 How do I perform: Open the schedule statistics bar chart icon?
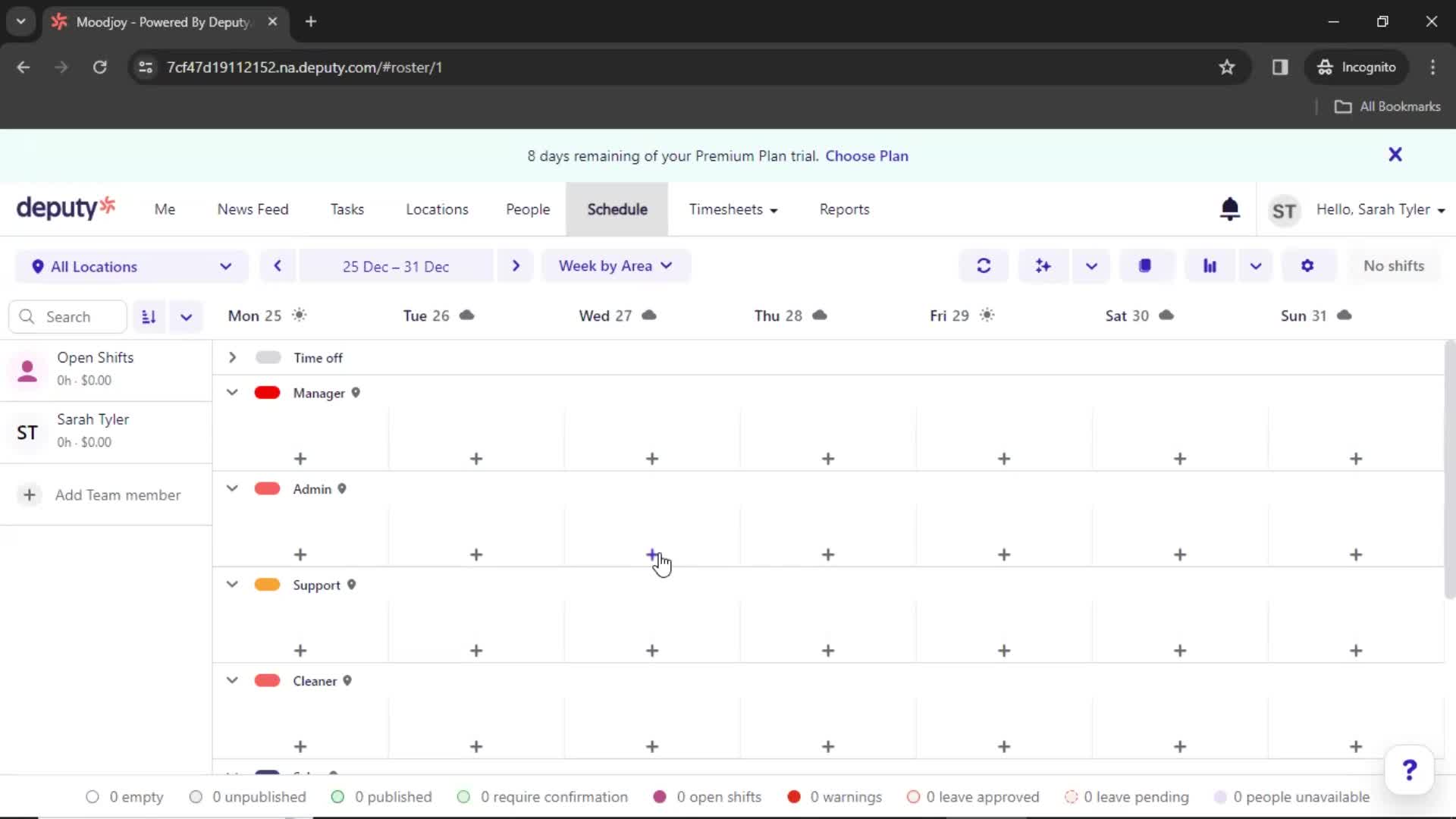pos(1210,265)
